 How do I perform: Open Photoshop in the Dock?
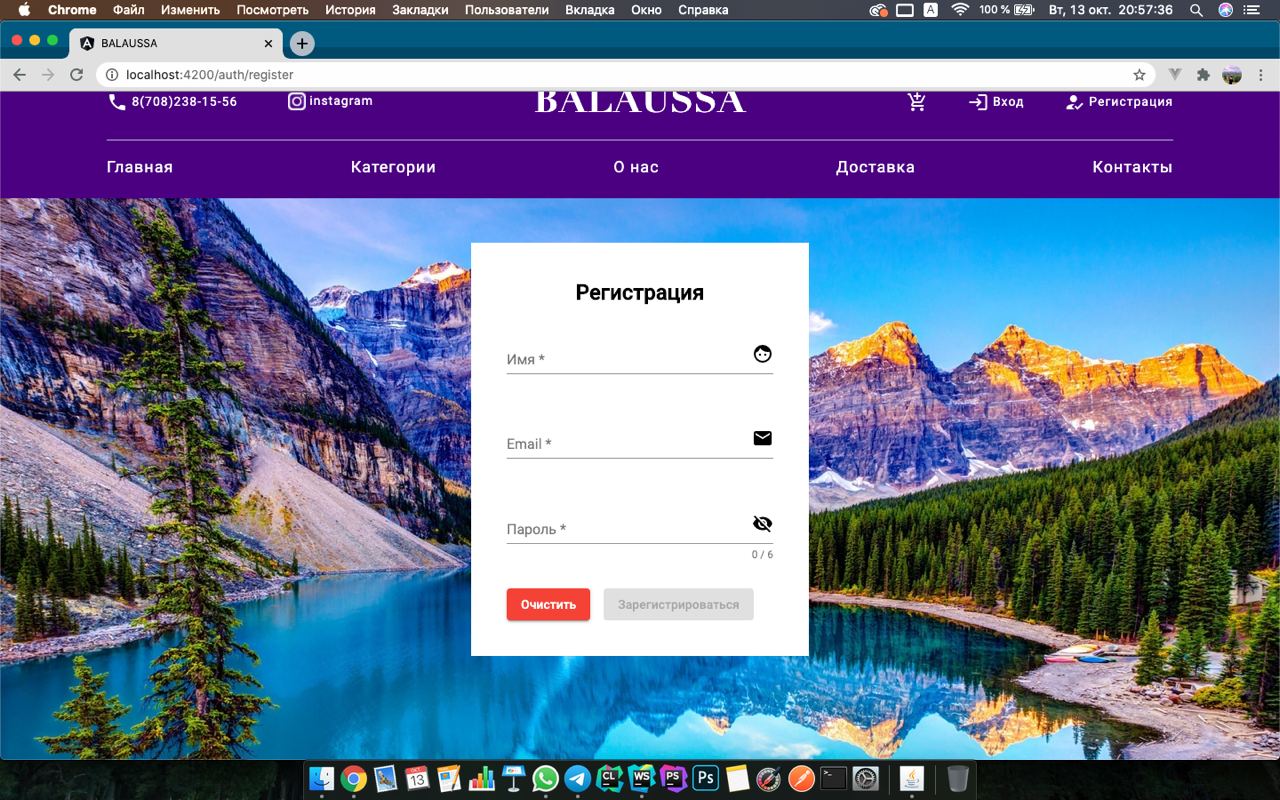coord(705,778)
